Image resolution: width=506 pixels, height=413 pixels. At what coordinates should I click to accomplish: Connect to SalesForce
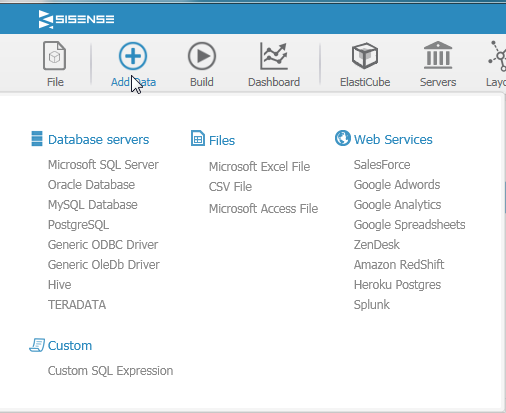(x=382, y=165)
